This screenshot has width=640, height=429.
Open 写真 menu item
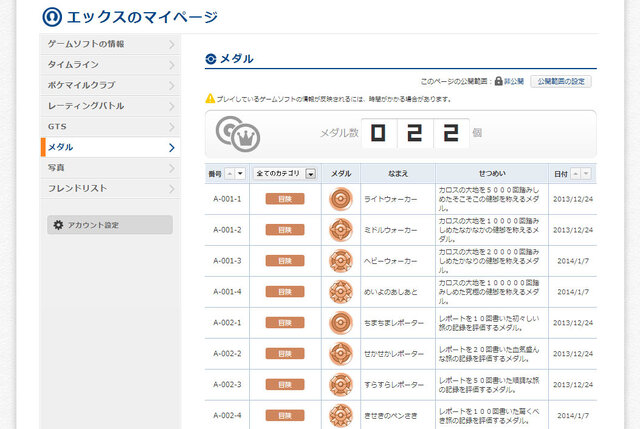[x=110, y=168]
